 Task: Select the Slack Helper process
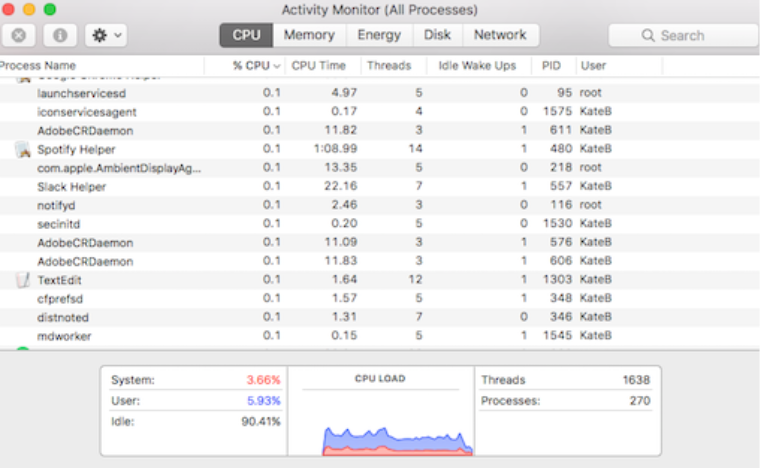click(x=71, y=187)
